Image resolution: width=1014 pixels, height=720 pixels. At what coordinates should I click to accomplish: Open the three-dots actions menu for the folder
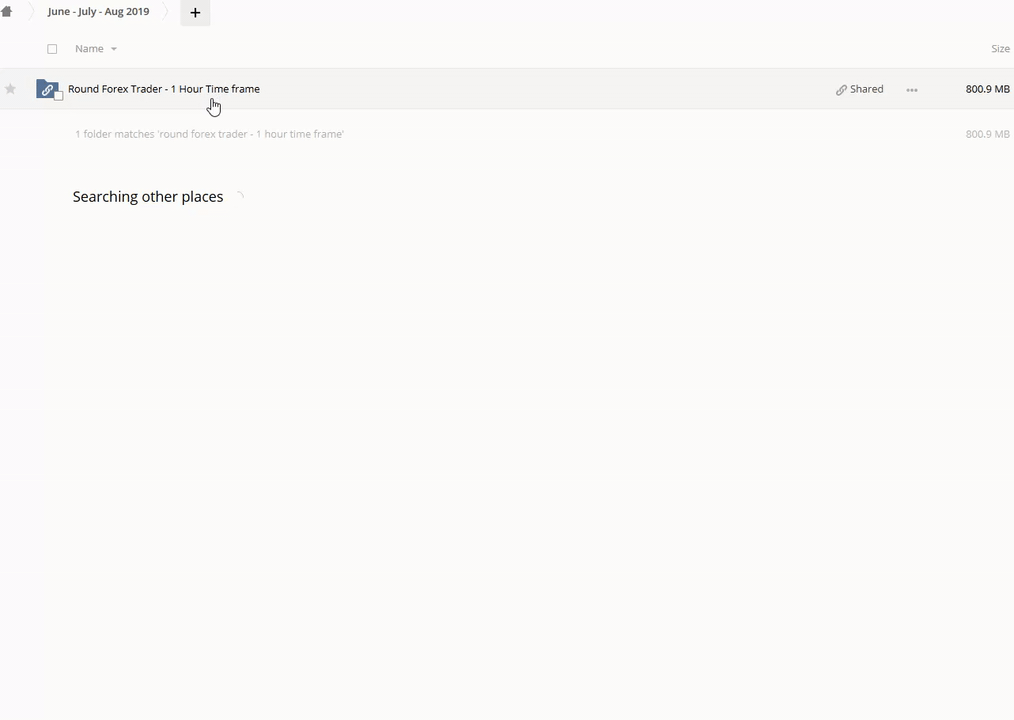911,90
